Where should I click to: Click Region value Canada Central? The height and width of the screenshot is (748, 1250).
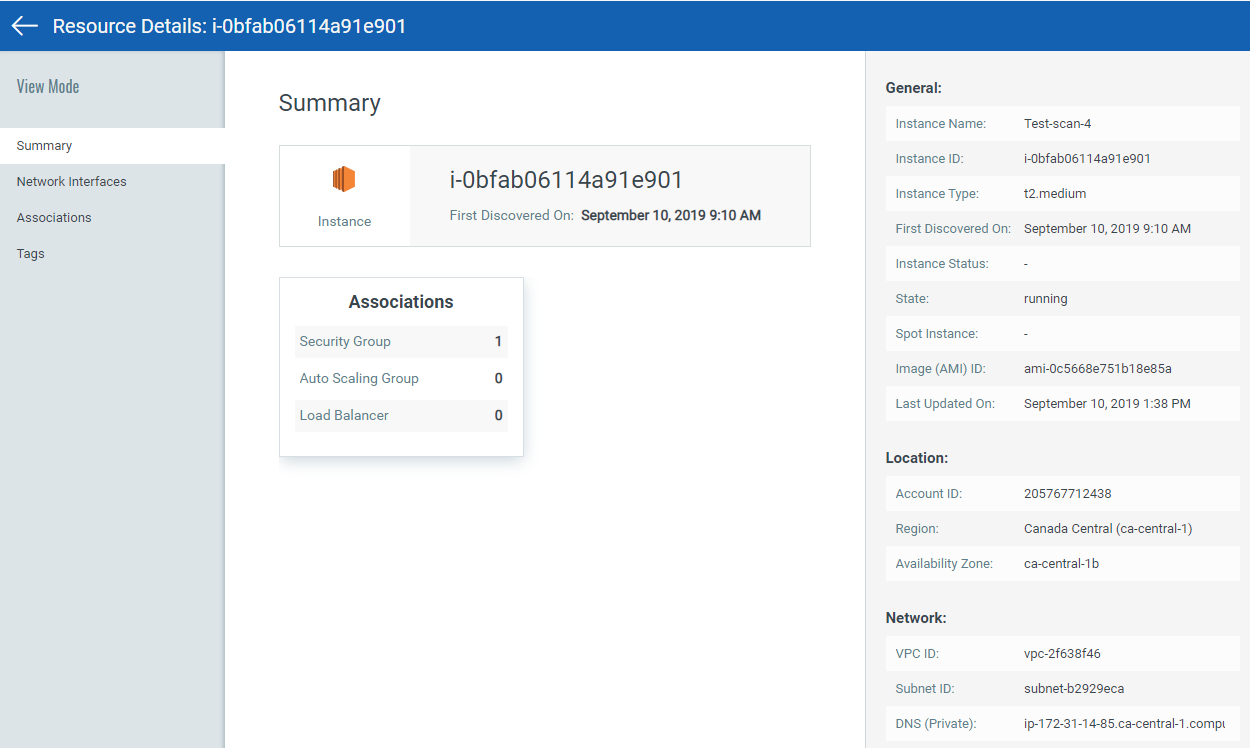[1108, 529]
